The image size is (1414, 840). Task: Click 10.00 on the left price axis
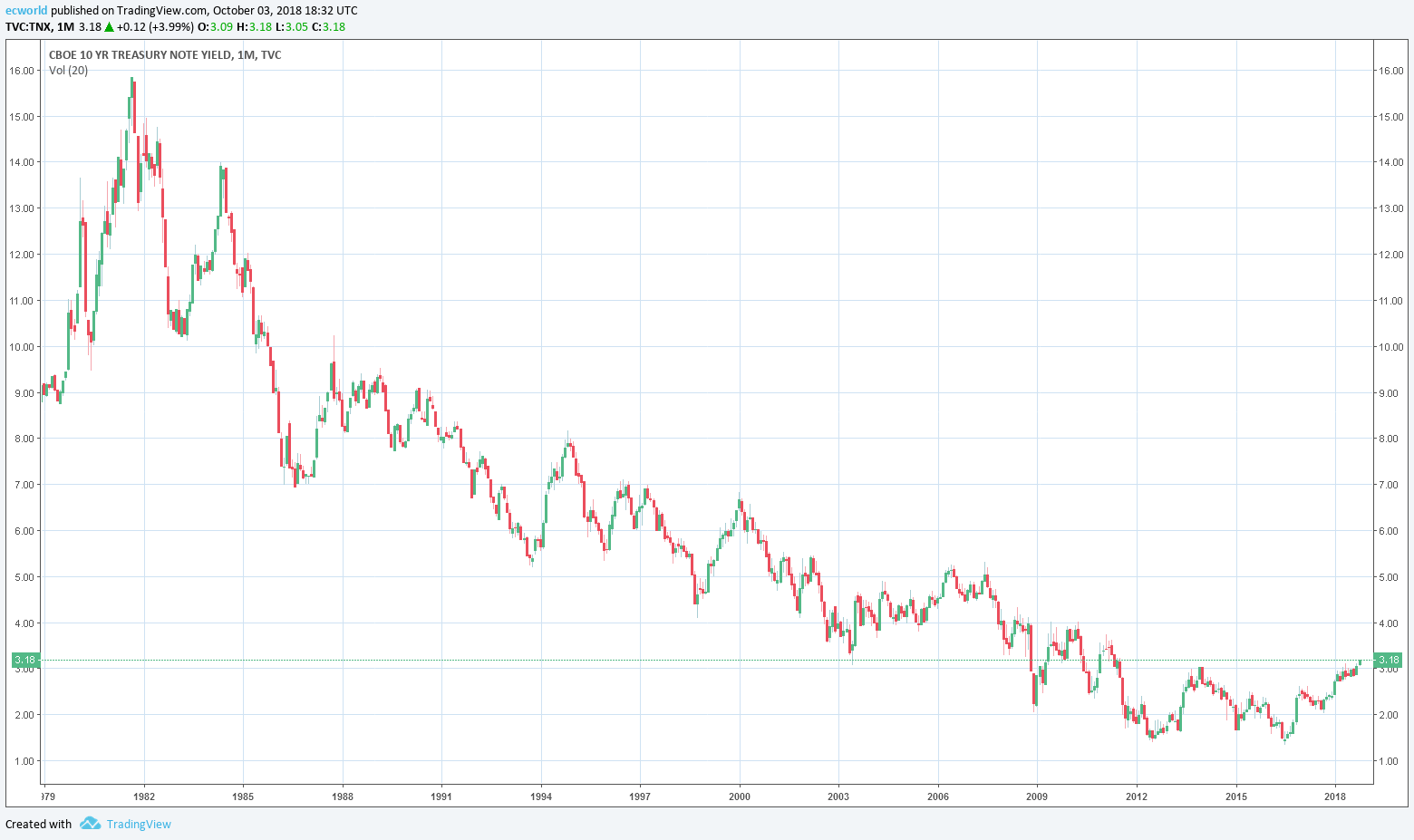tap(22, 347)
